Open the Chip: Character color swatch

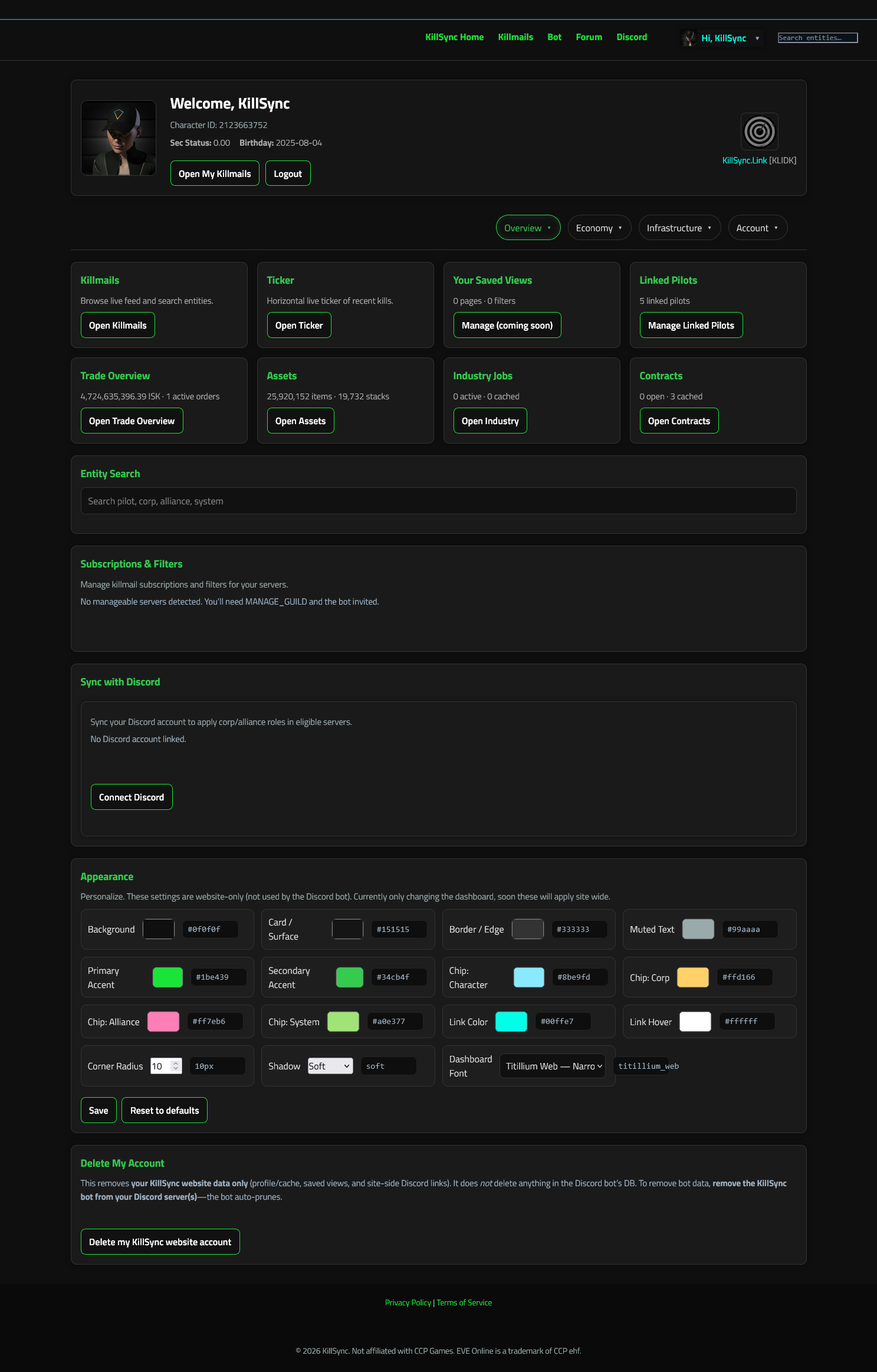(529, 977)
